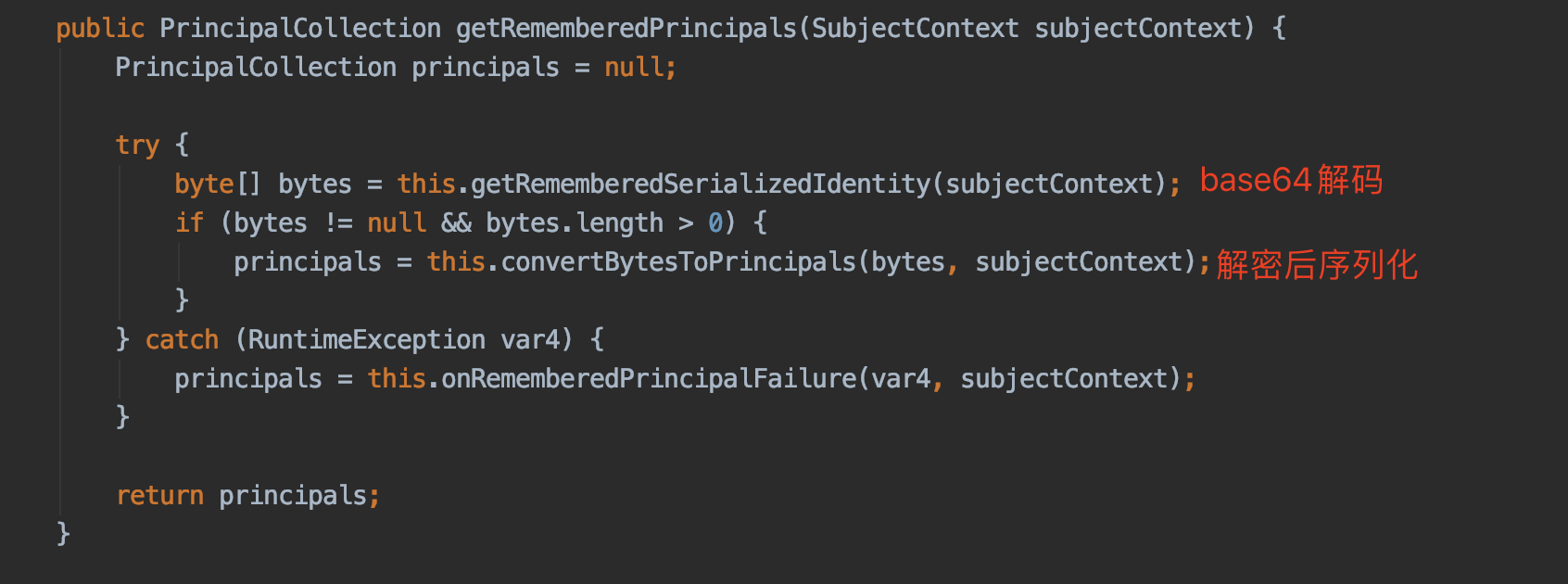The width and height of the screenshot is (1568, 584).
Task: Click the PrincipalCollection return type in signature
Action: coord(300,29)
